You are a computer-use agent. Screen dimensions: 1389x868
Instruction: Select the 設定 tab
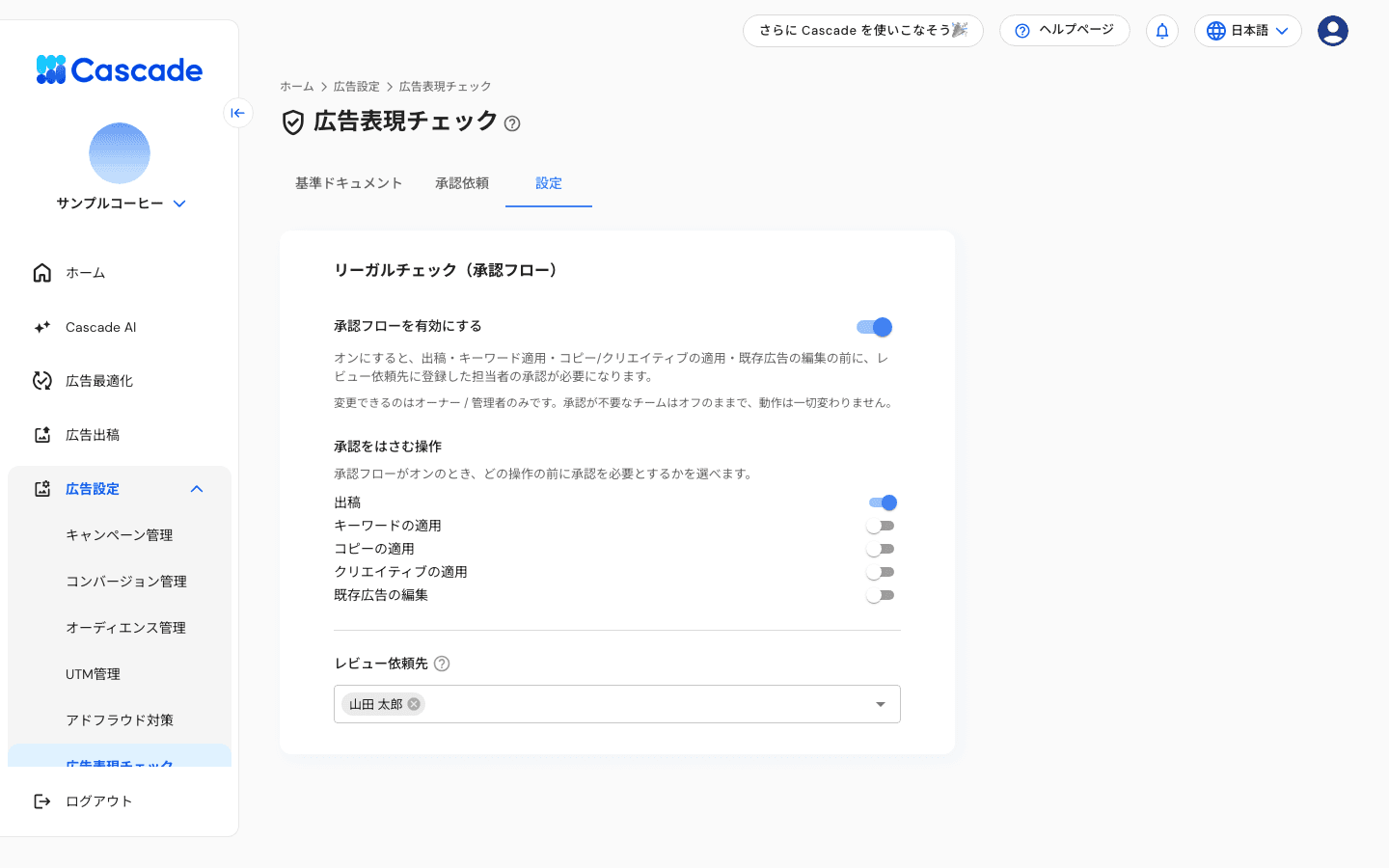coord(549,183)
